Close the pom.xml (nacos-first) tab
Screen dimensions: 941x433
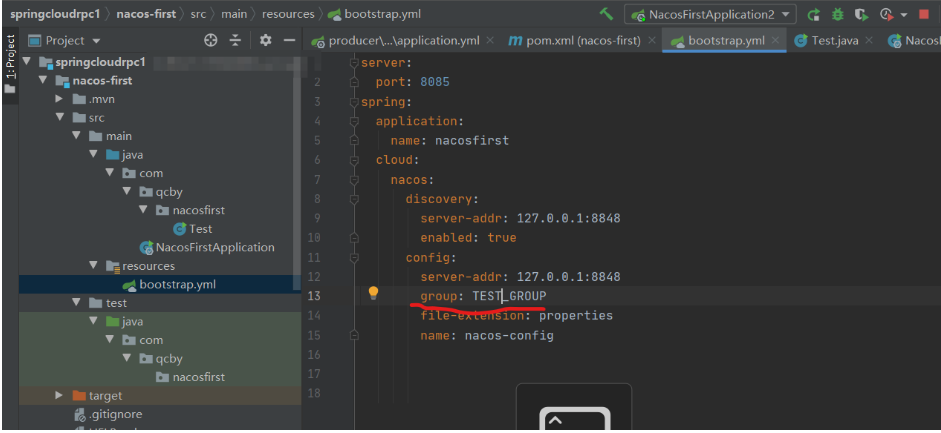pyautogui.click(x=651, y=41)
